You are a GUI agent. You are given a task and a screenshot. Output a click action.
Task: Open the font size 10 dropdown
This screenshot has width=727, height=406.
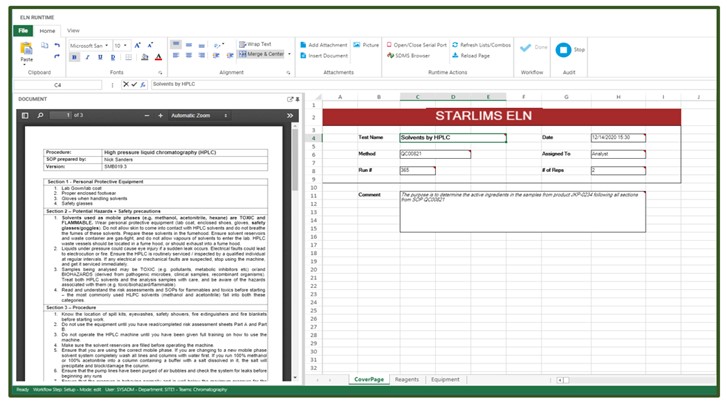tap(121, 45)
